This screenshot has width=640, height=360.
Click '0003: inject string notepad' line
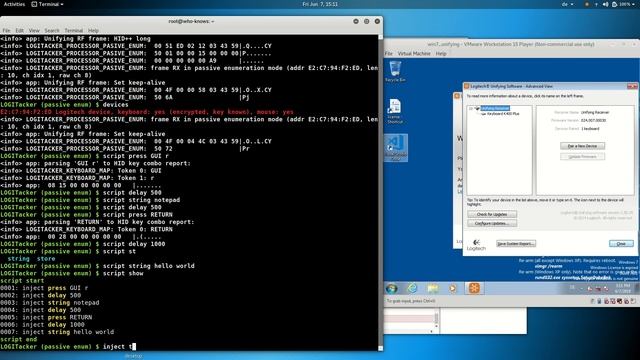(49, 302)
